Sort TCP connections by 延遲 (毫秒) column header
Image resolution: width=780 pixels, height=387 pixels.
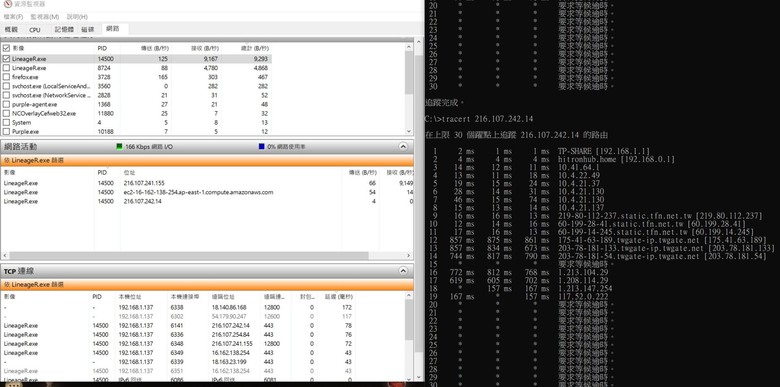[x=338, y=296]
